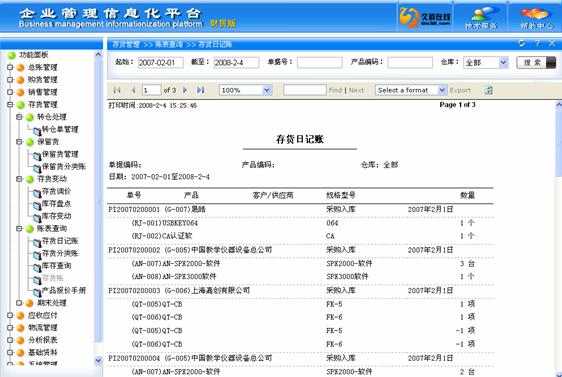Click the Find link in report toolbar
This screenshot has height=377, width=562.
pyautogui.click(x=335, y=90)
